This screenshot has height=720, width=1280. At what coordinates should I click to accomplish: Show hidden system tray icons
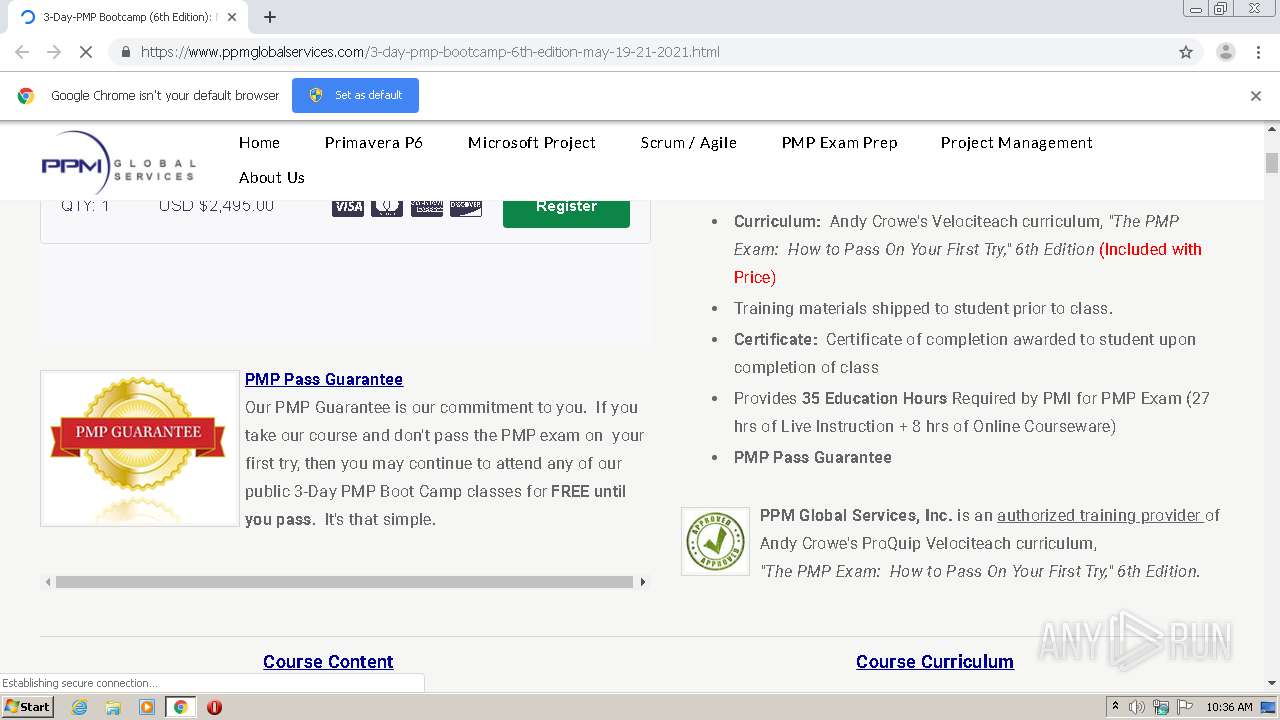[1115, 707]
